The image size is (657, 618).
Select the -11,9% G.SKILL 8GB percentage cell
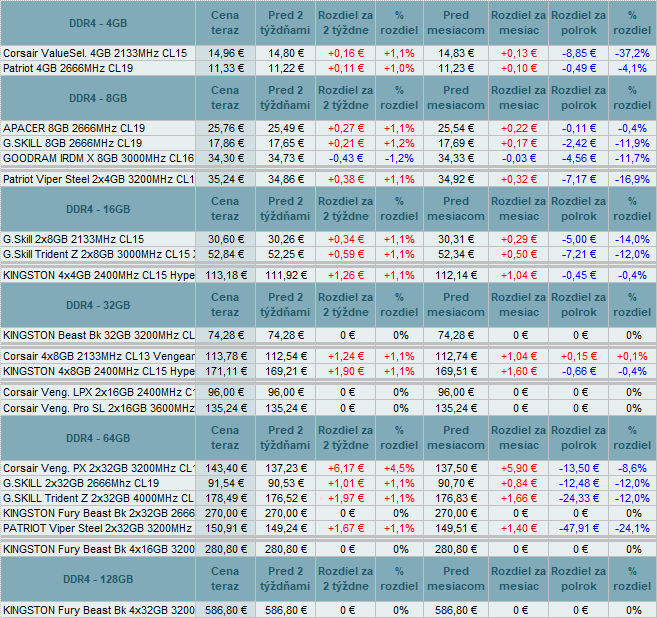pos(632,143)
